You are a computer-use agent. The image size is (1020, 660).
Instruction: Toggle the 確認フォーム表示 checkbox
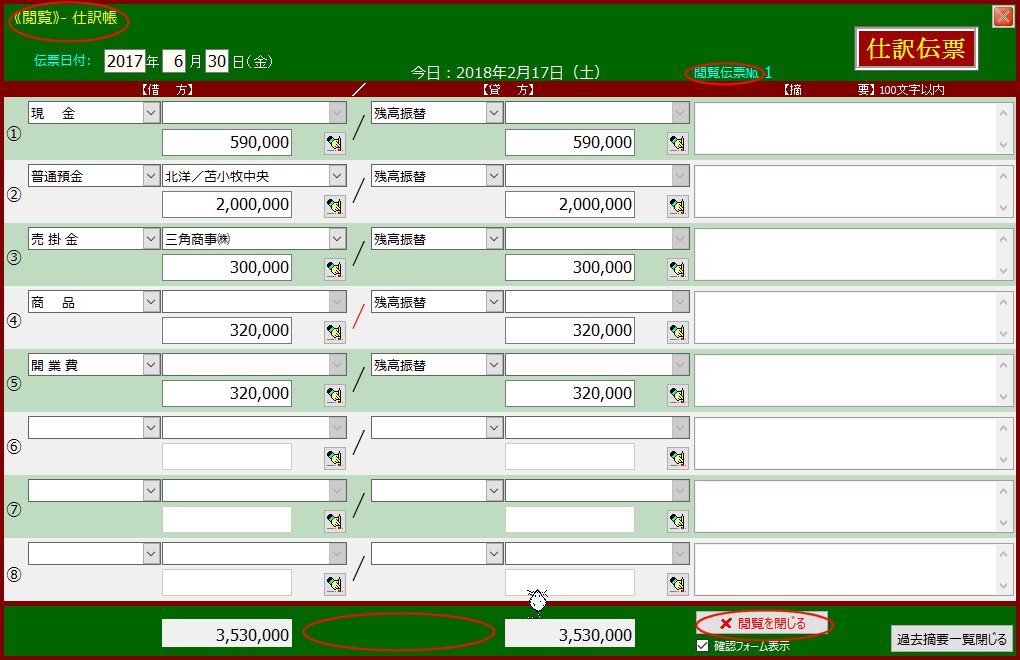coord(702,646)
